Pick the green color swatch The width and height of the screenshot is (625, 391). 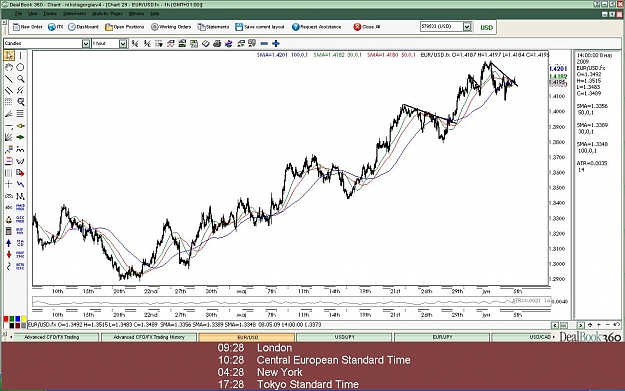(x=12, y=319)
